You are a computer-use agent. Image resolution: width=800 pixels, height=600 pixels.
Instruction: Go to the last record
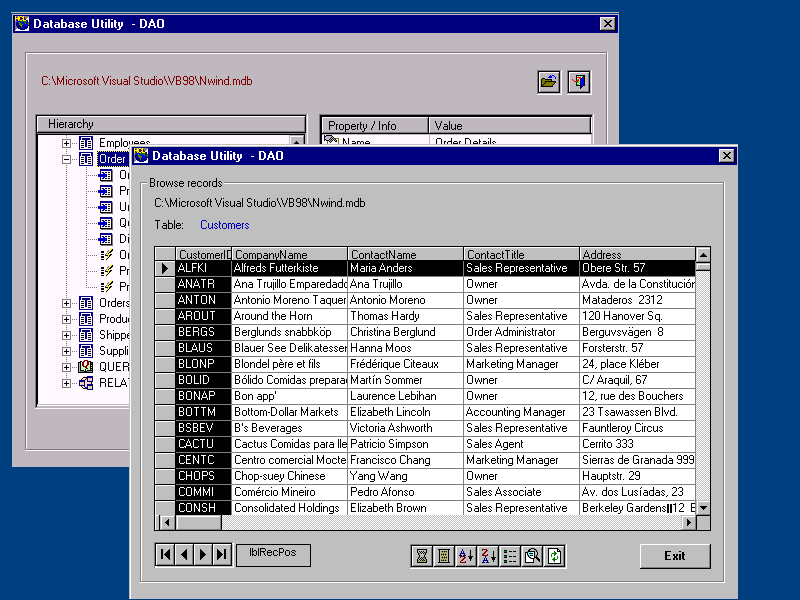(x=222, y=555)
